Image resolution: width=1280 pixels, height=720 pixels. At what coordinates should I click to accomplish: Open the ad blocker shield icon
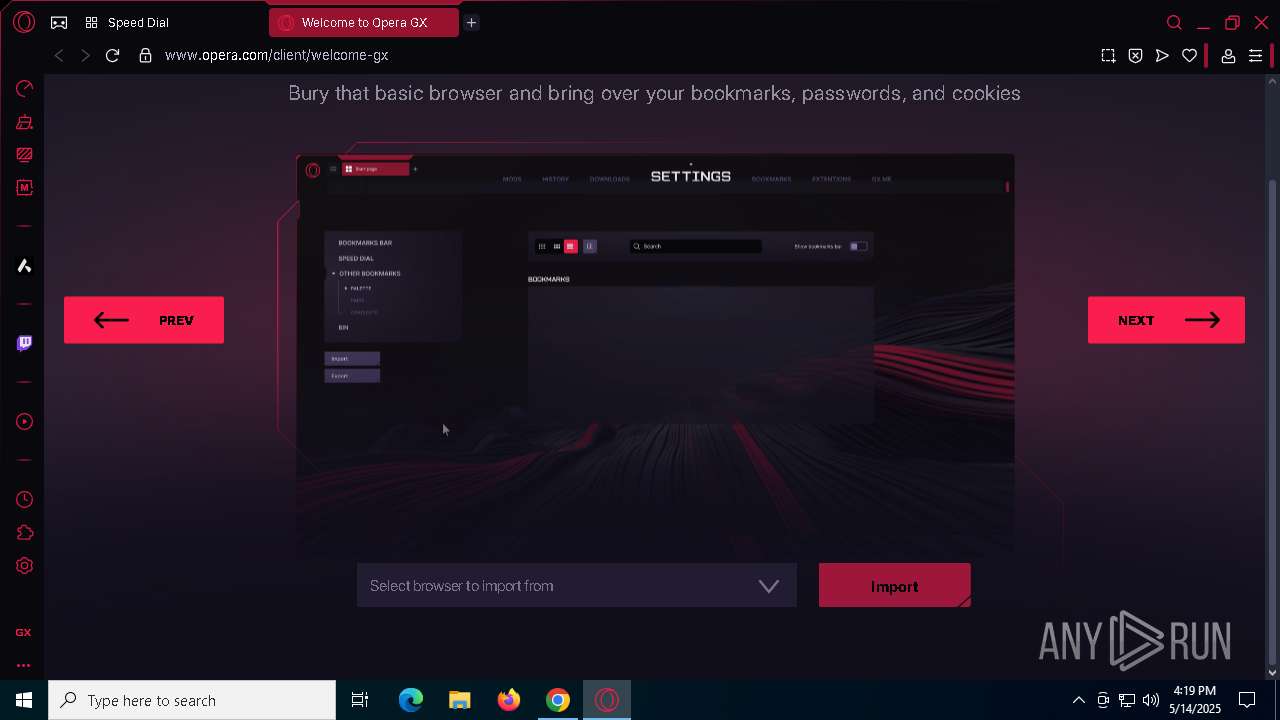click(1135, 56)
